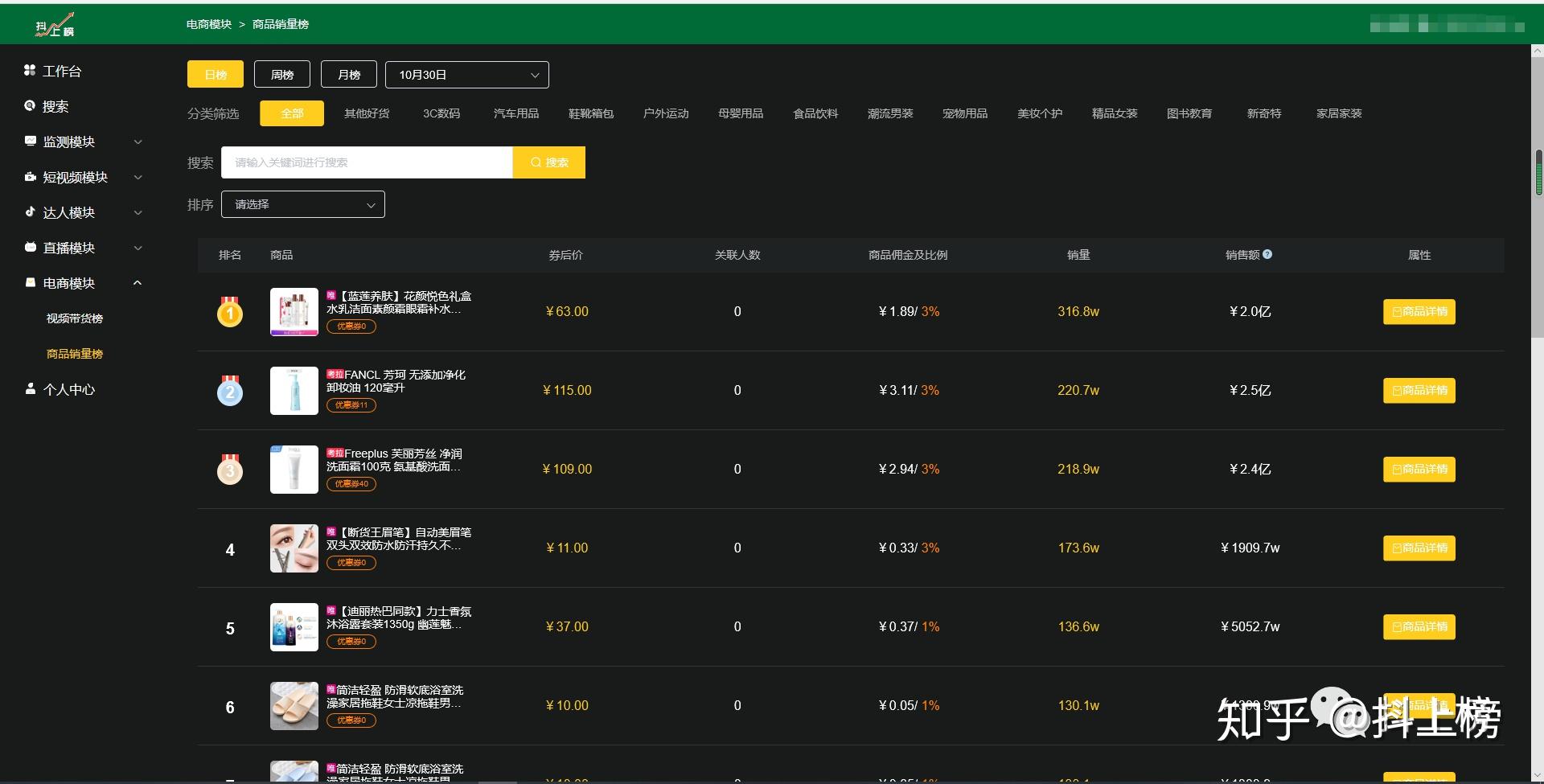This screenshot has height=784, width=1544.
Task: Click the 电商模块 breadcrumb link
Action: (x=209, y=24)
